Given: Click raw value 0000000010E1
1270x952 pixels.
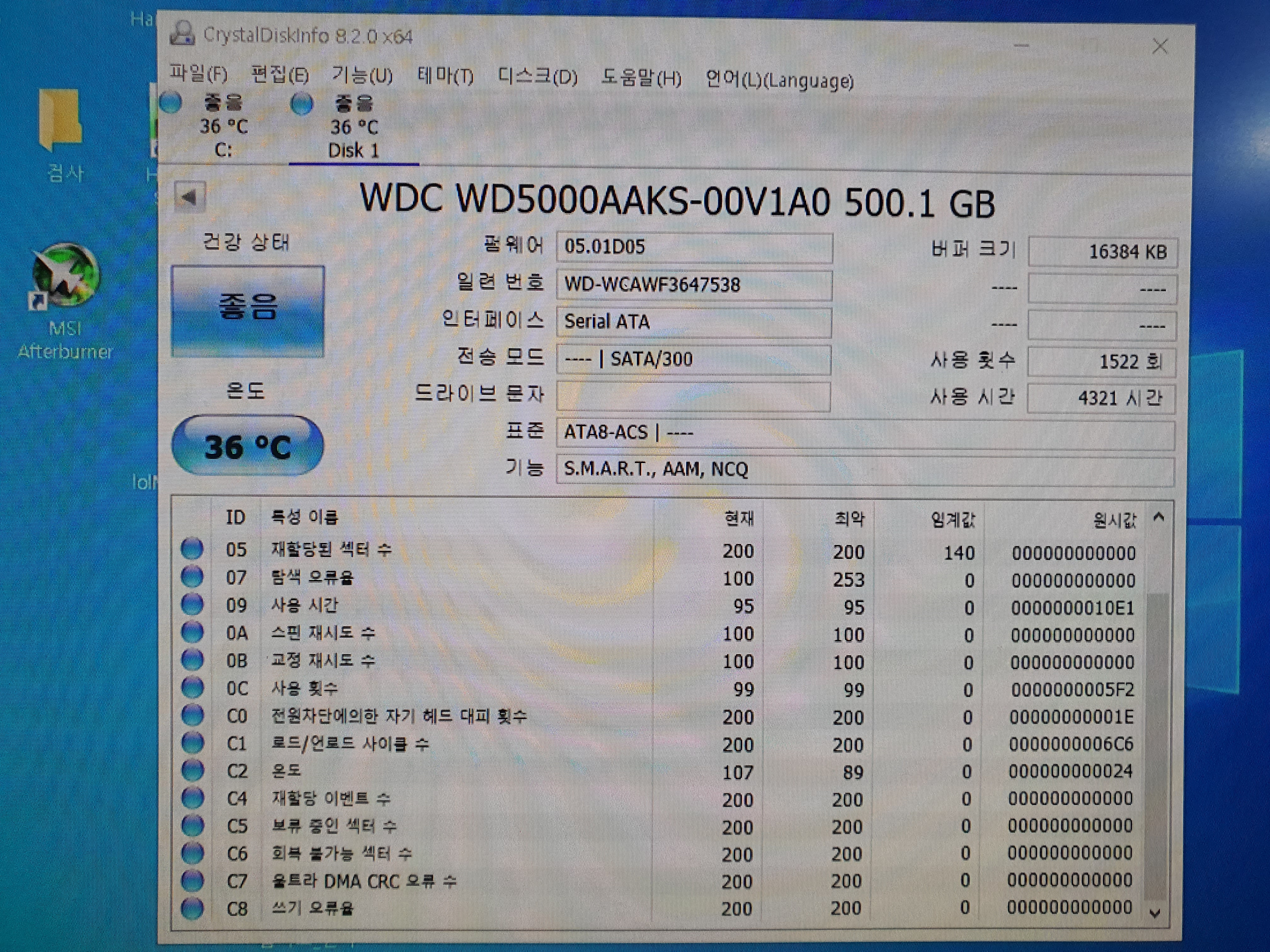Looking at the screenshot, I should (x=1073, y=608).
